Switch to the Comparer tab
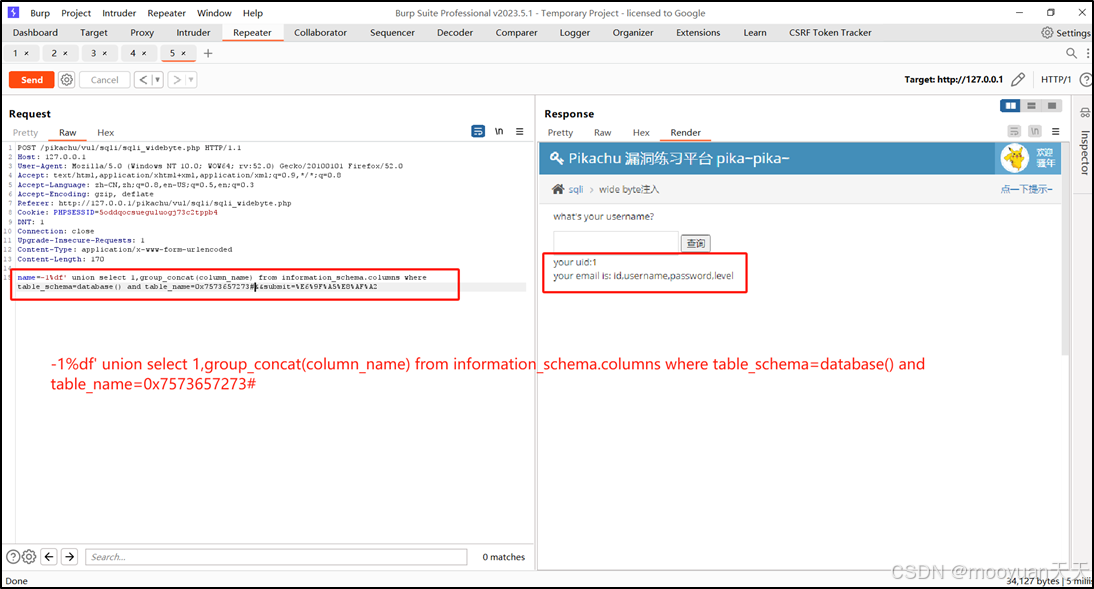Screen dimensions: 1094x589 click(516, 33)
